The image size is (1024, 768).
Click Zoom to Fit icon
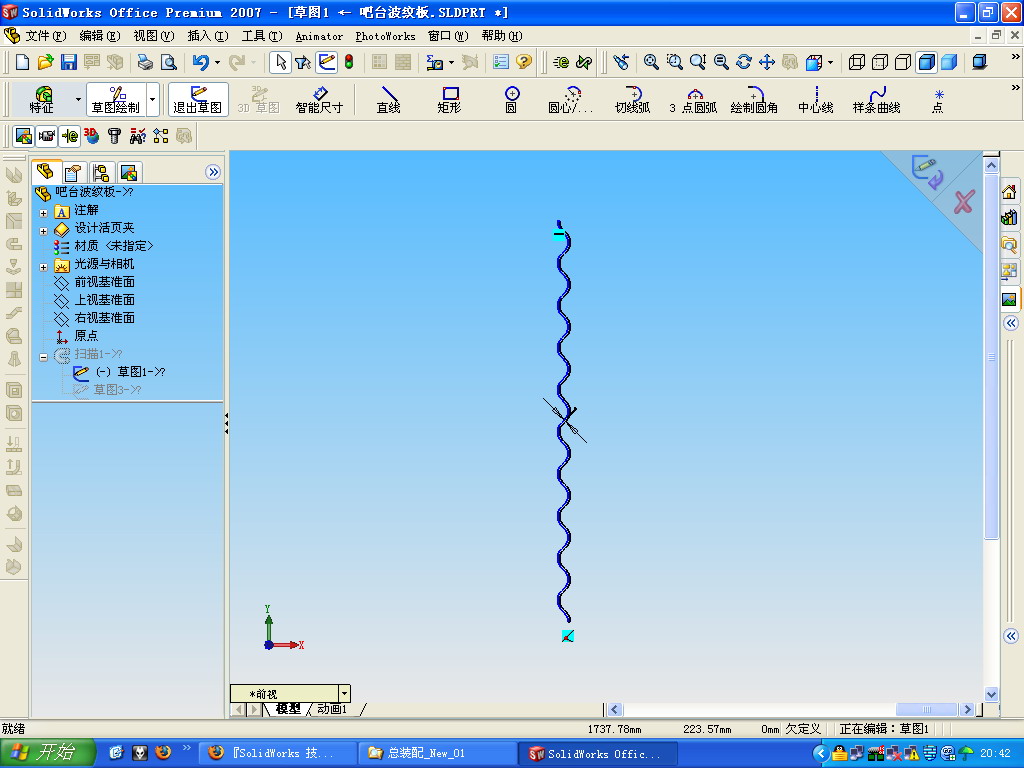(651, 62)
